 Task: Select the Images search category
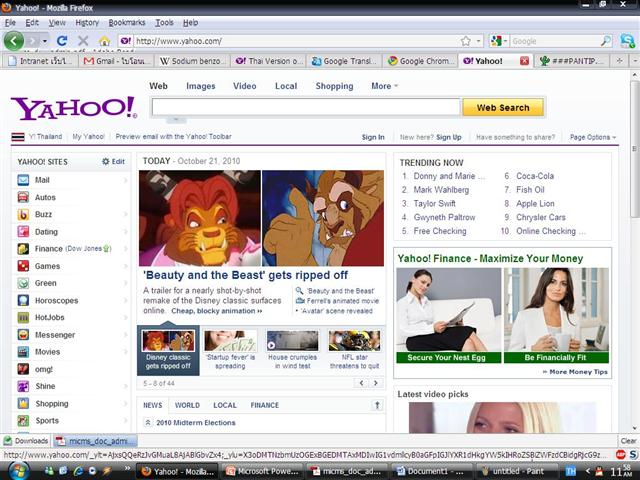pyautogui.click(x=200, y=86)
